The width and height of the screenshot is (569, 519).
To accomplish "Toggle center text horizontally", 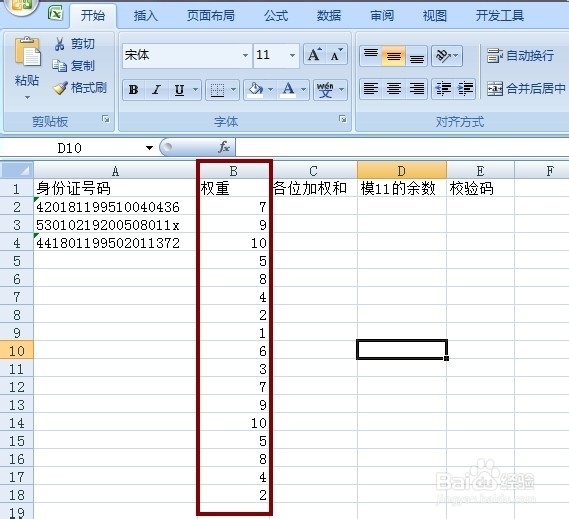I will tap(393, 89).
